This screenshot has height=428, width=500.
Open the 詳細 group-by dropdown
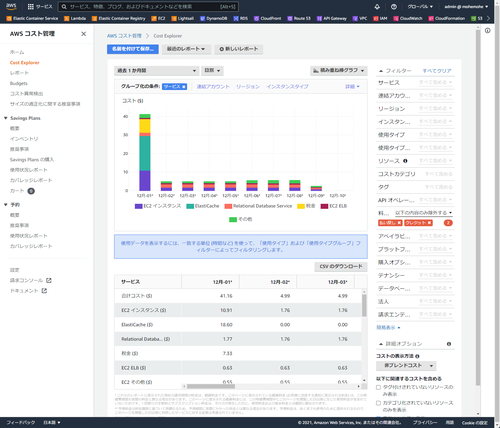coord(352,87)
